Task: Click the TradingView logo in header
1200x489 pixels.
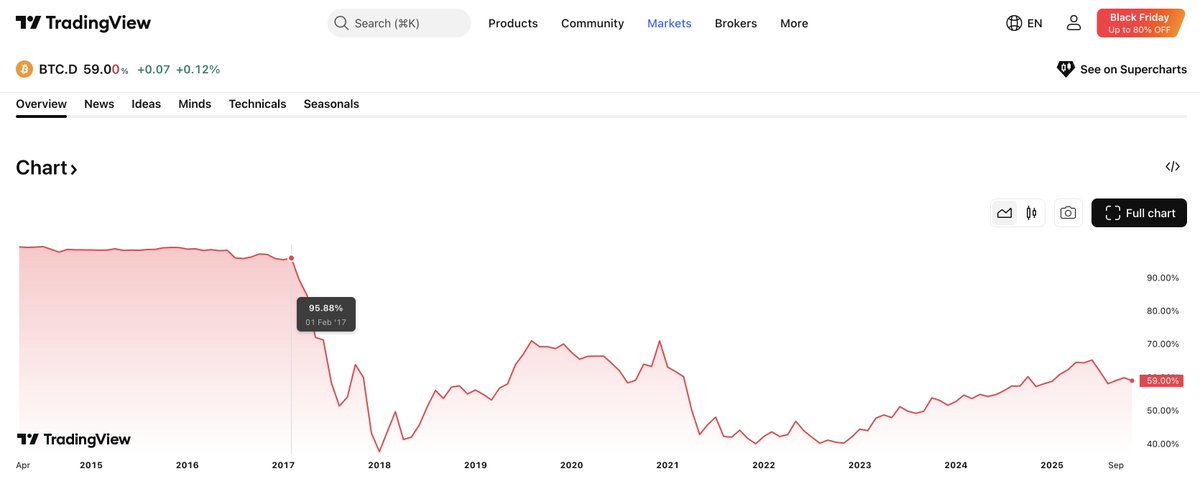Action: point(84,23)
